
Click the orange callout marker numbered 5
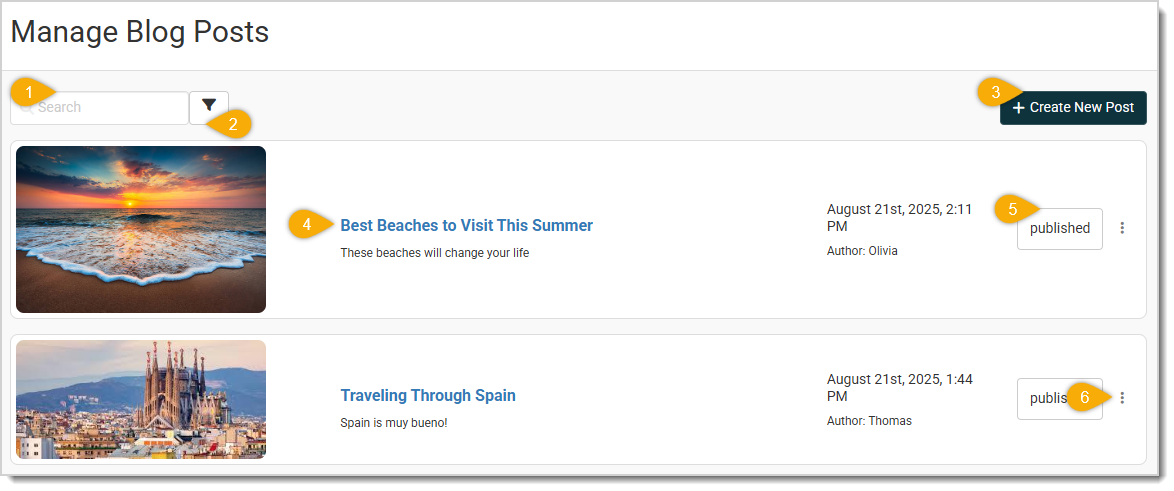click(x=1010, y=209)
